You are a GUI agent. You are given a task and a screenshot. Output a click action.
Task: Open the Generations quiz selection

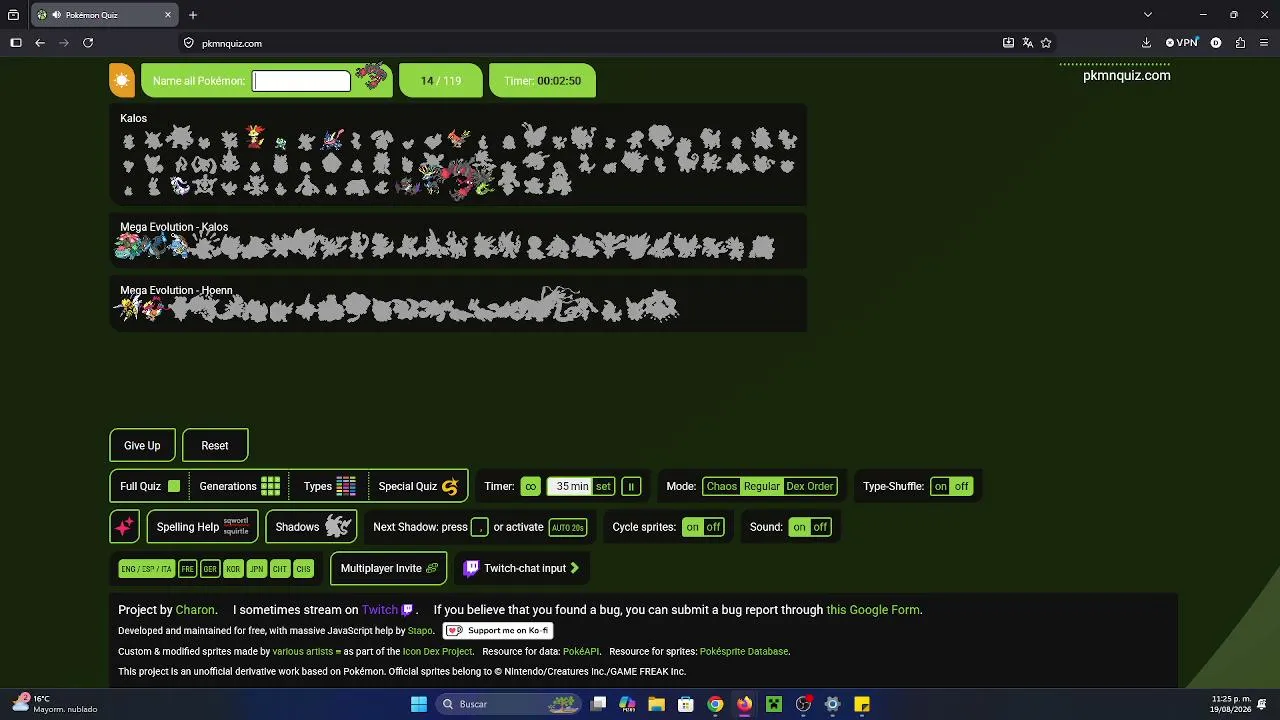pos(240,487)
